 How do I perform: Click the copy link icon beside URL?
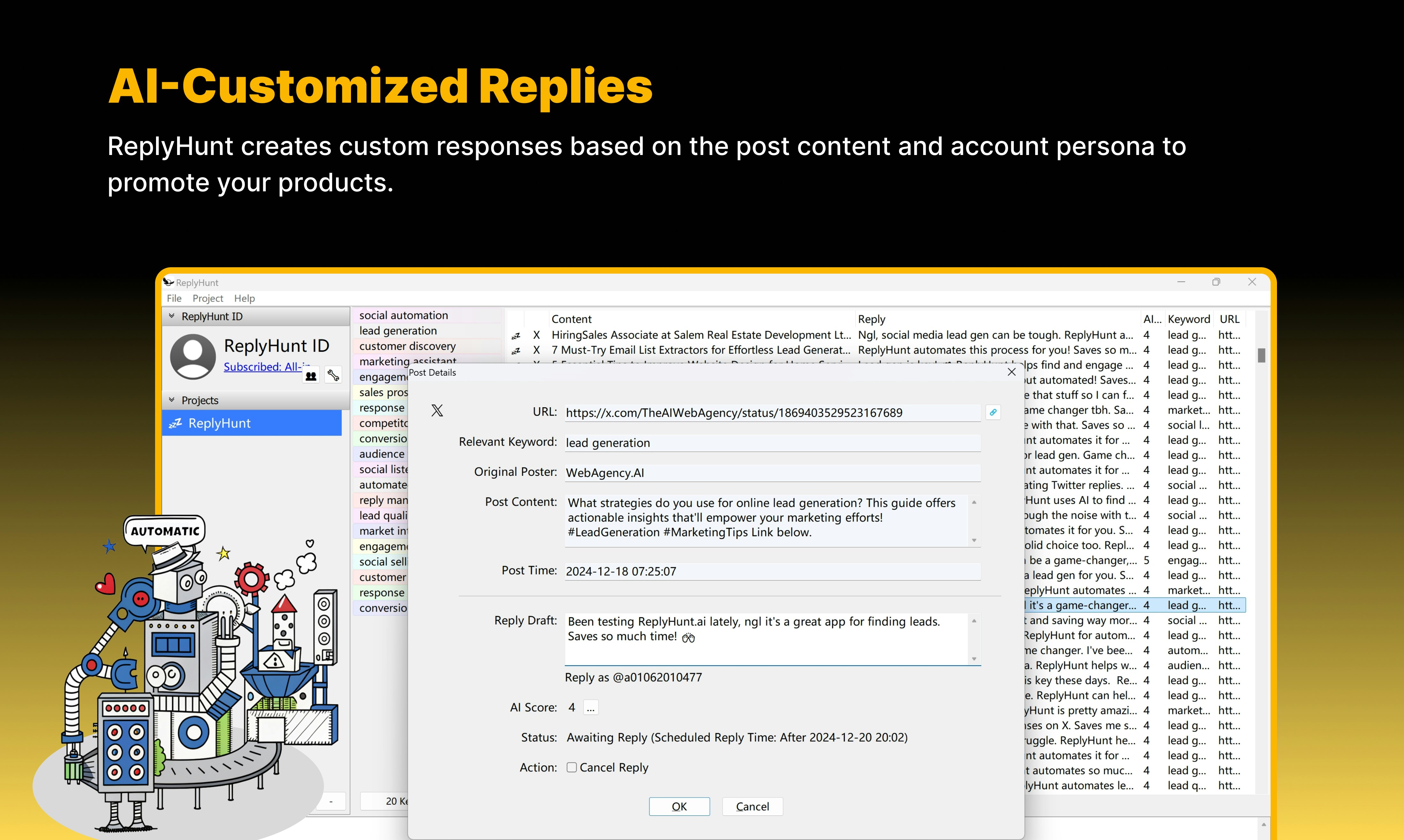[x=993, y=413]
